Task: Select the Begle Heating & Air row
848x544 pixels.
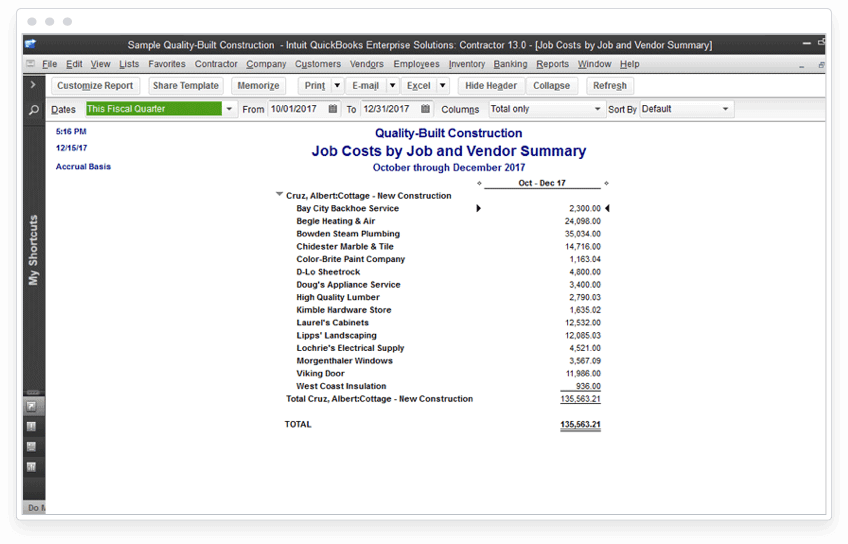Action: tap(448, 221)
